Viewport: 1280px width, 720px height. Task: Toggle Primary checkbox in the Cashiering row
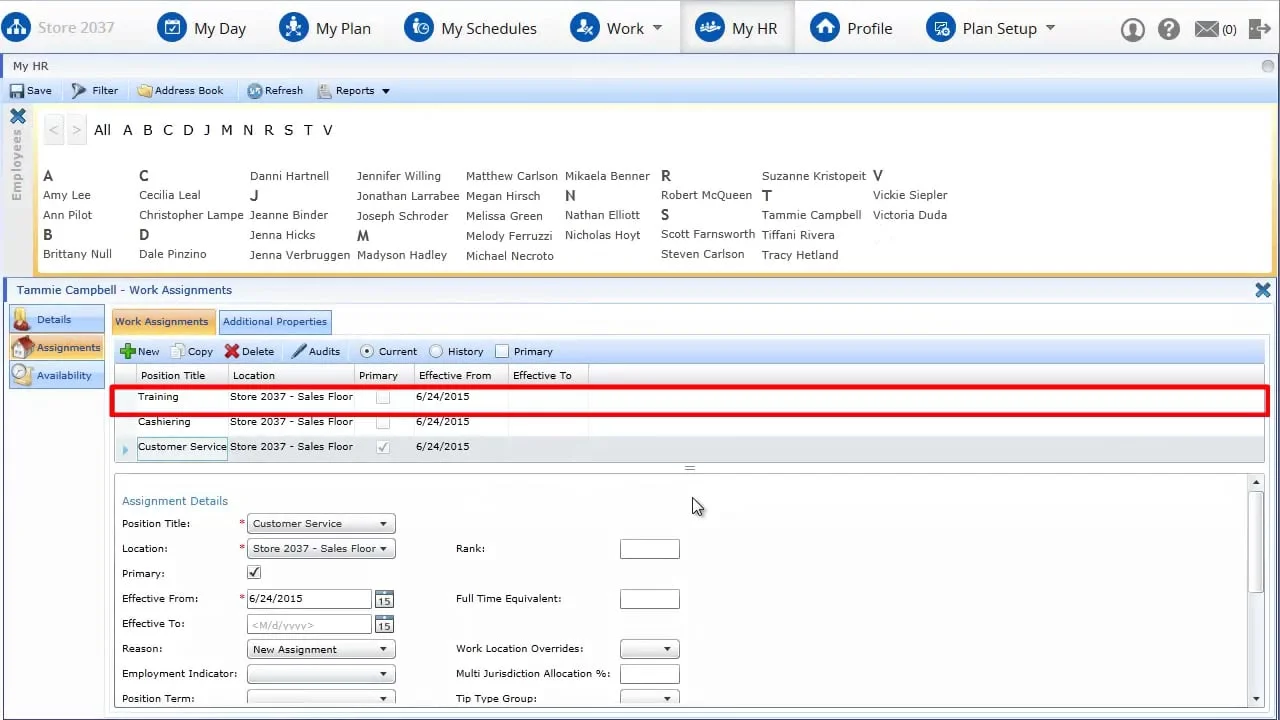[383, 422]
